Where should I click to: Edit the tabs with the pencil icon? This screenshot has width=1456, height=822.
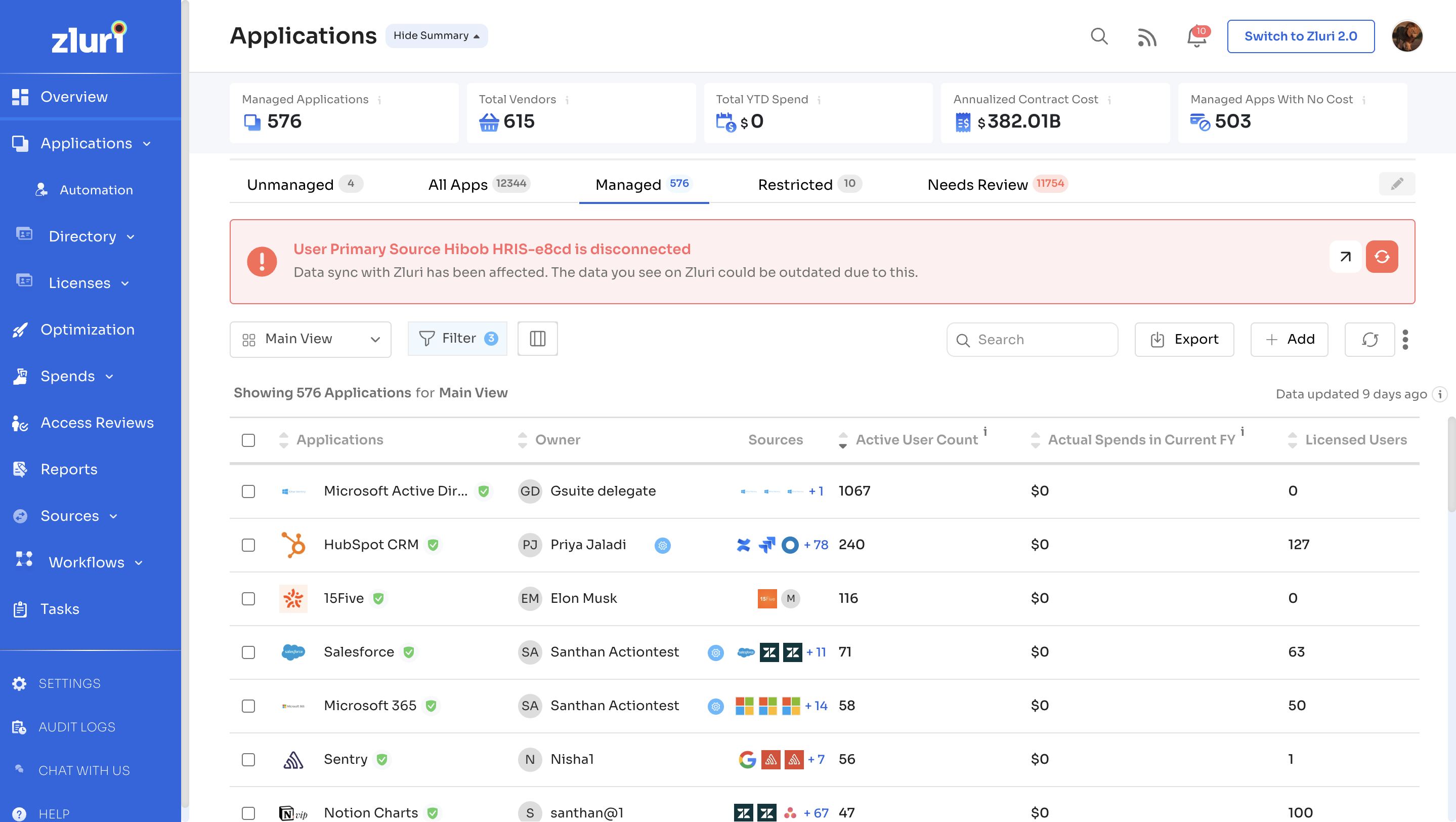1397,184
